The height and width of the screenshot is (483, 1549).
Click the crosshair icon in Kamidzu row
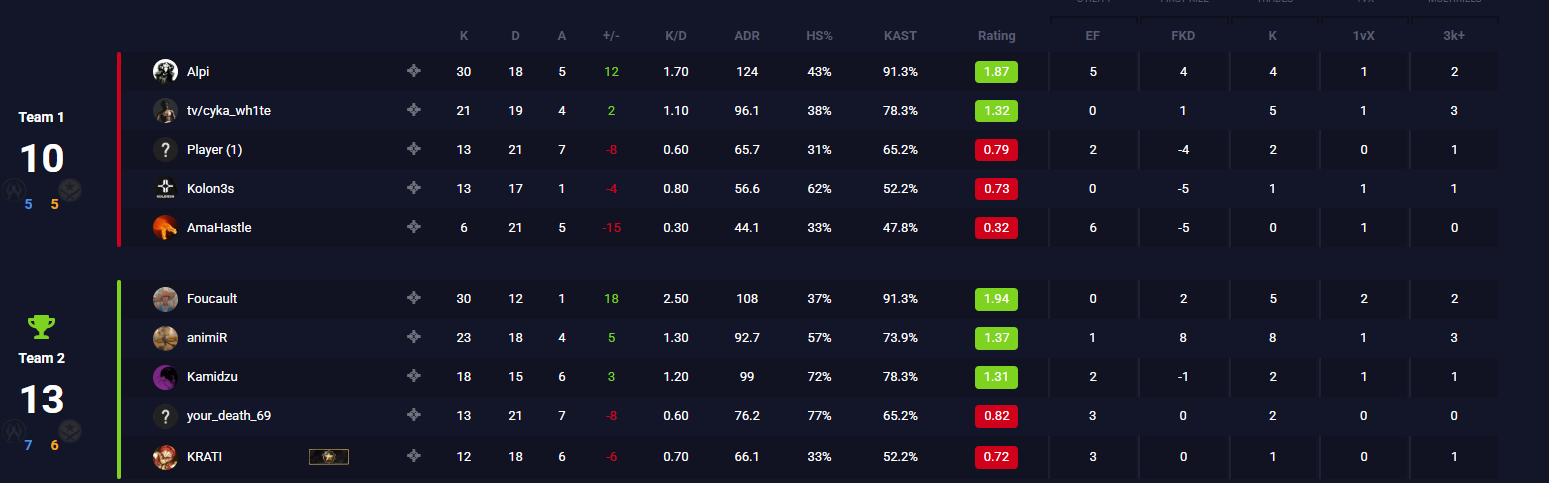click(413, 376)
